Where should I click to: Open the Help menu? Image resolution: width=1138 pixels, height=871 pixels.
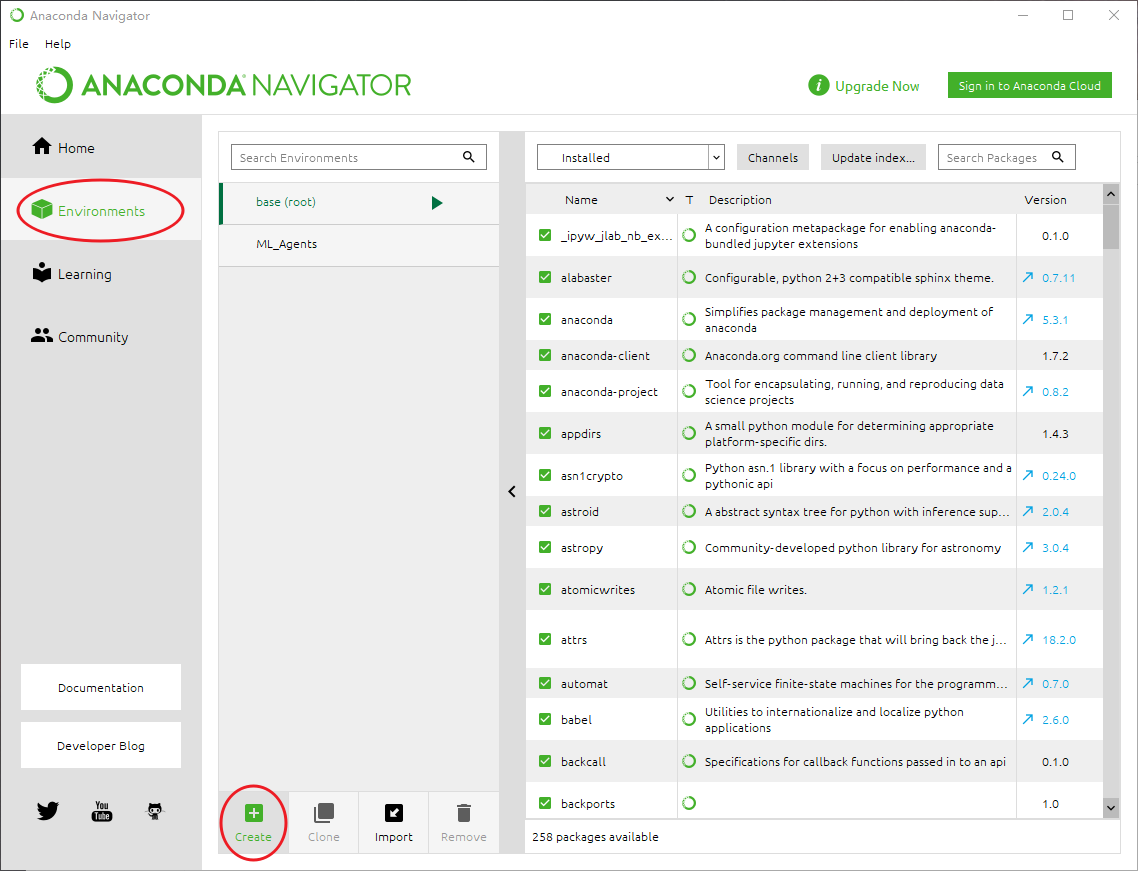click(58, 44)
